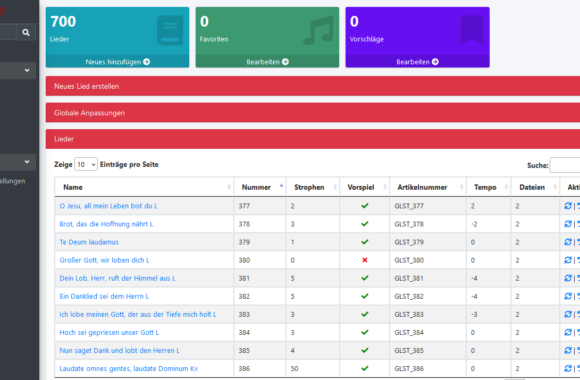Screen dimensions: 580x380
Task: Open song Ich lobe meinen Gott
Action: point(138,315)
